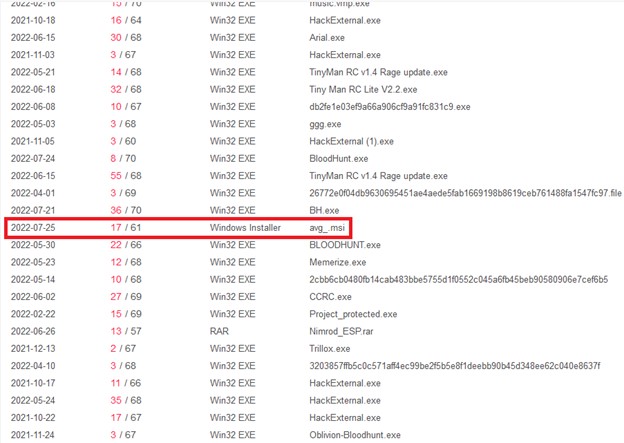Select the Project_protected.exe entry
Image resolution: width=624 pixels, height=443 pixels.
point(352,314)
